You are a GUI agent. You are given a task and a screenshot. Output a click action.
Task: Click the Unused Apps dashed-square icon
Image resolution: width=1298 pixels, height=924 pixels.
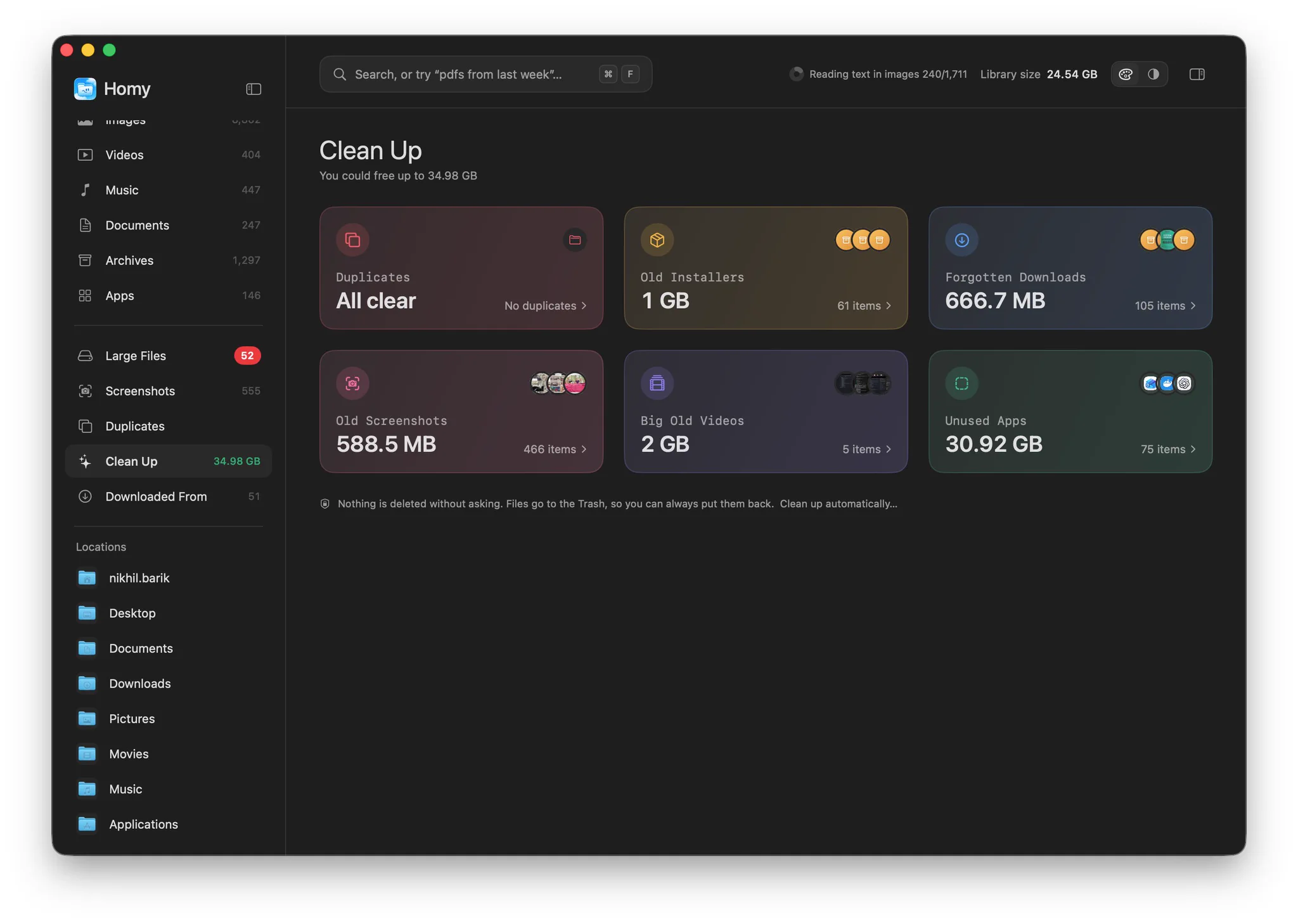(x=961, y=383)
